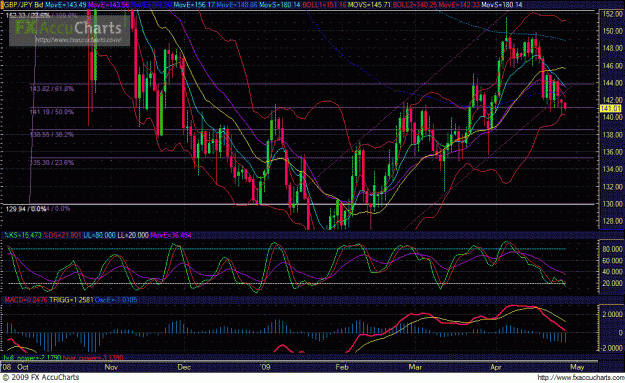Click the '09 year marker on time axis
This screenshot has height=383, width=625.
pyautogui.click(x=265, y=367)
